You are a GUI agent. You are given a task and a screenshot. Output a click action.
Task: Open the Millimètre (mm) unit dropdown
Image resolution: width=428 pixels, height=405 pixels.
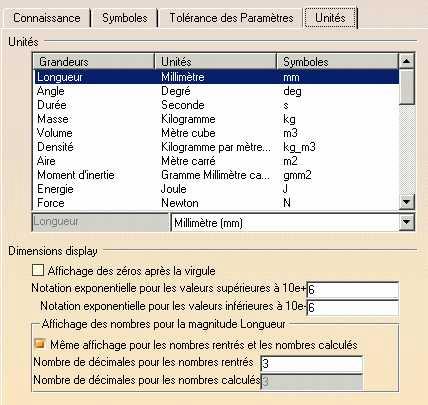(406, 222)
